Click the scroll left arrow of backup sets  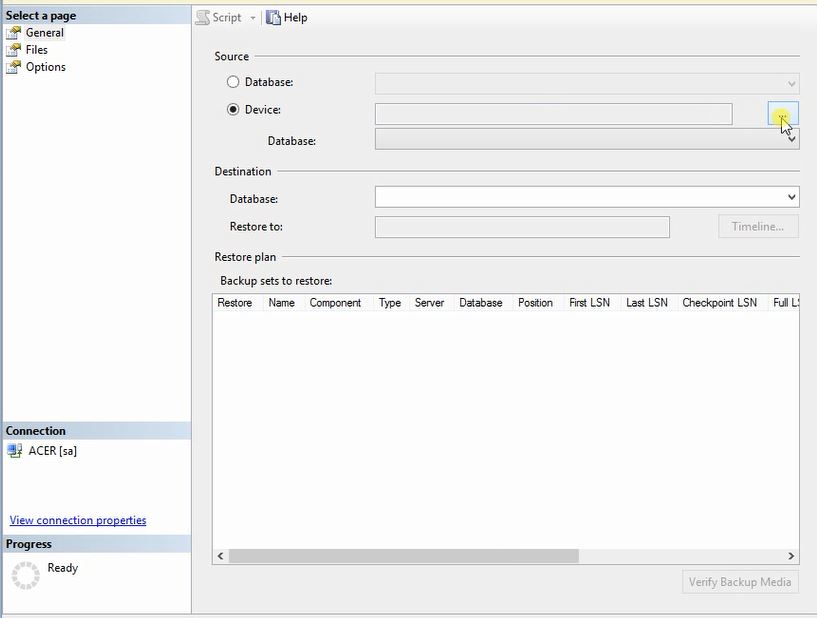click(220, 556)
